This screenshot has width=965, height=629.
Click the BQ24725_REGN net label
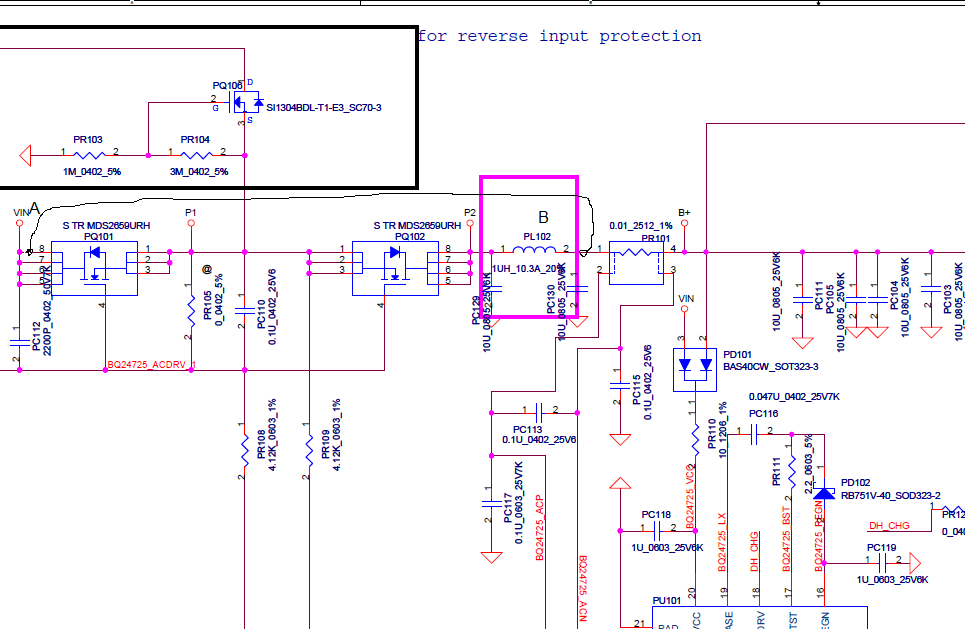pos(819,536)
